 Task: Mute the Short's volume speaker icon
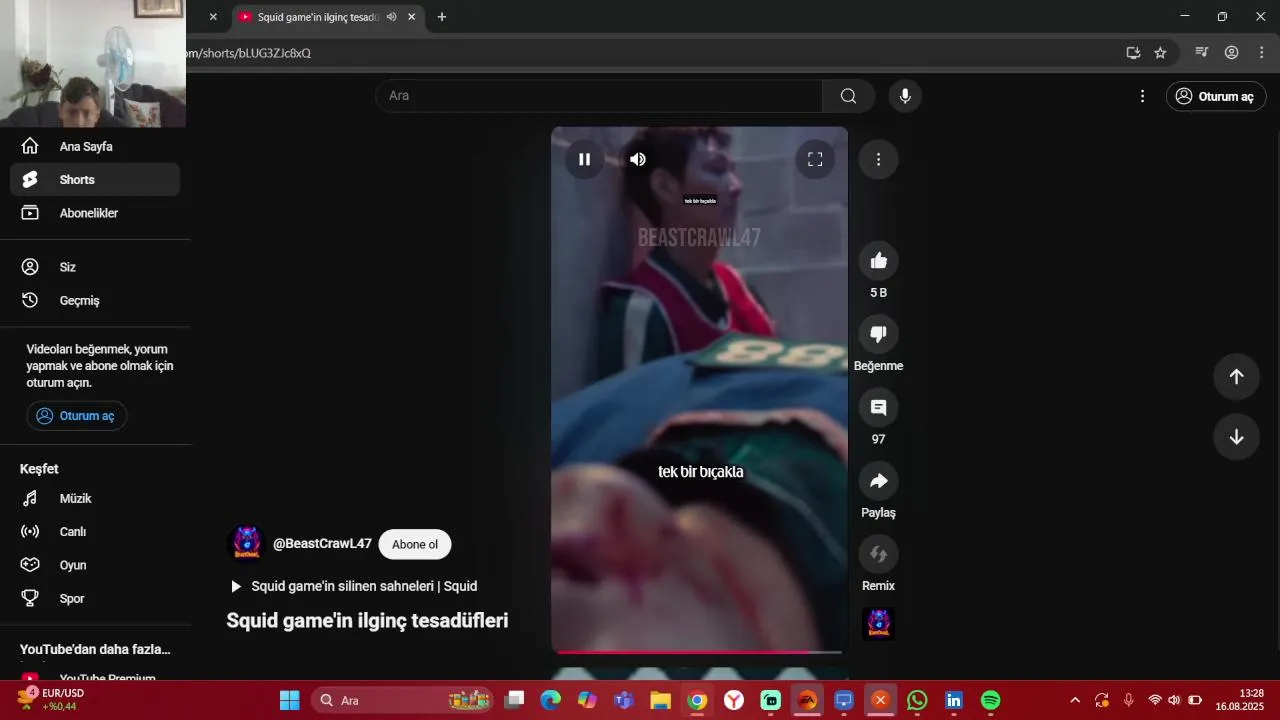[638, 159]
